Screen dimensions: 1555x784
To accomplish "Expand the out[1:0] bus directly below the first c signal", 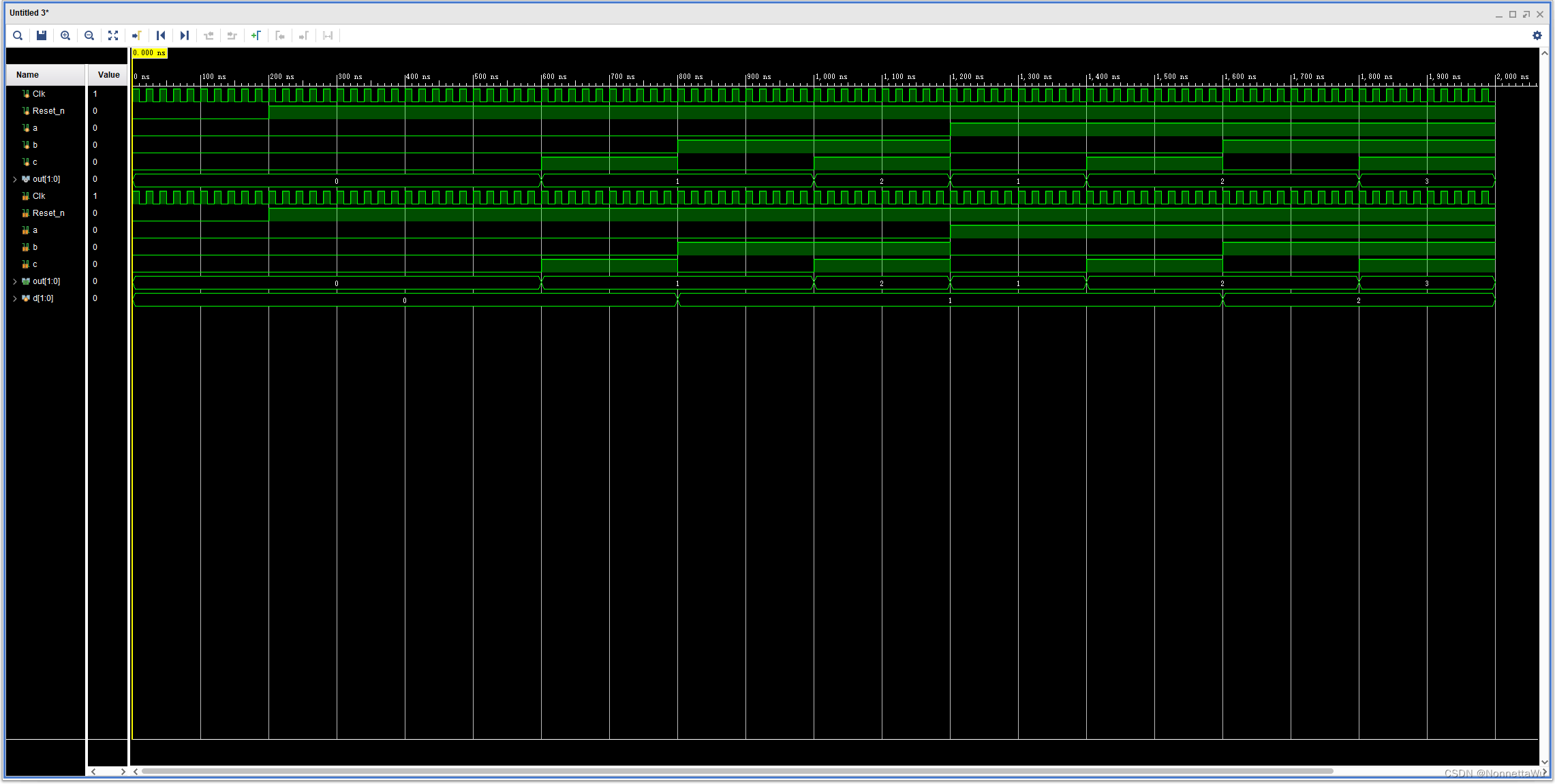I will click(x=15, y=179).
